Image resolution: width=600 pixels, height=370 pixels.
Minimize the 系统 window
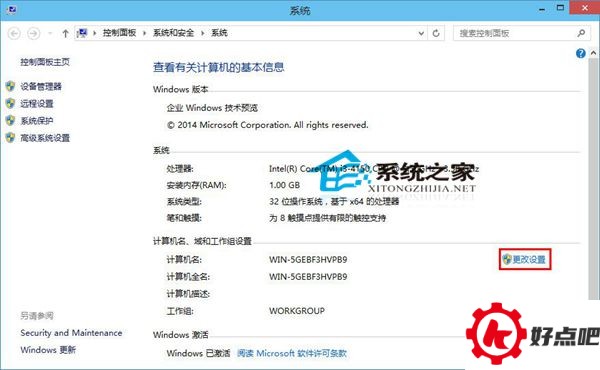[542, 8]
